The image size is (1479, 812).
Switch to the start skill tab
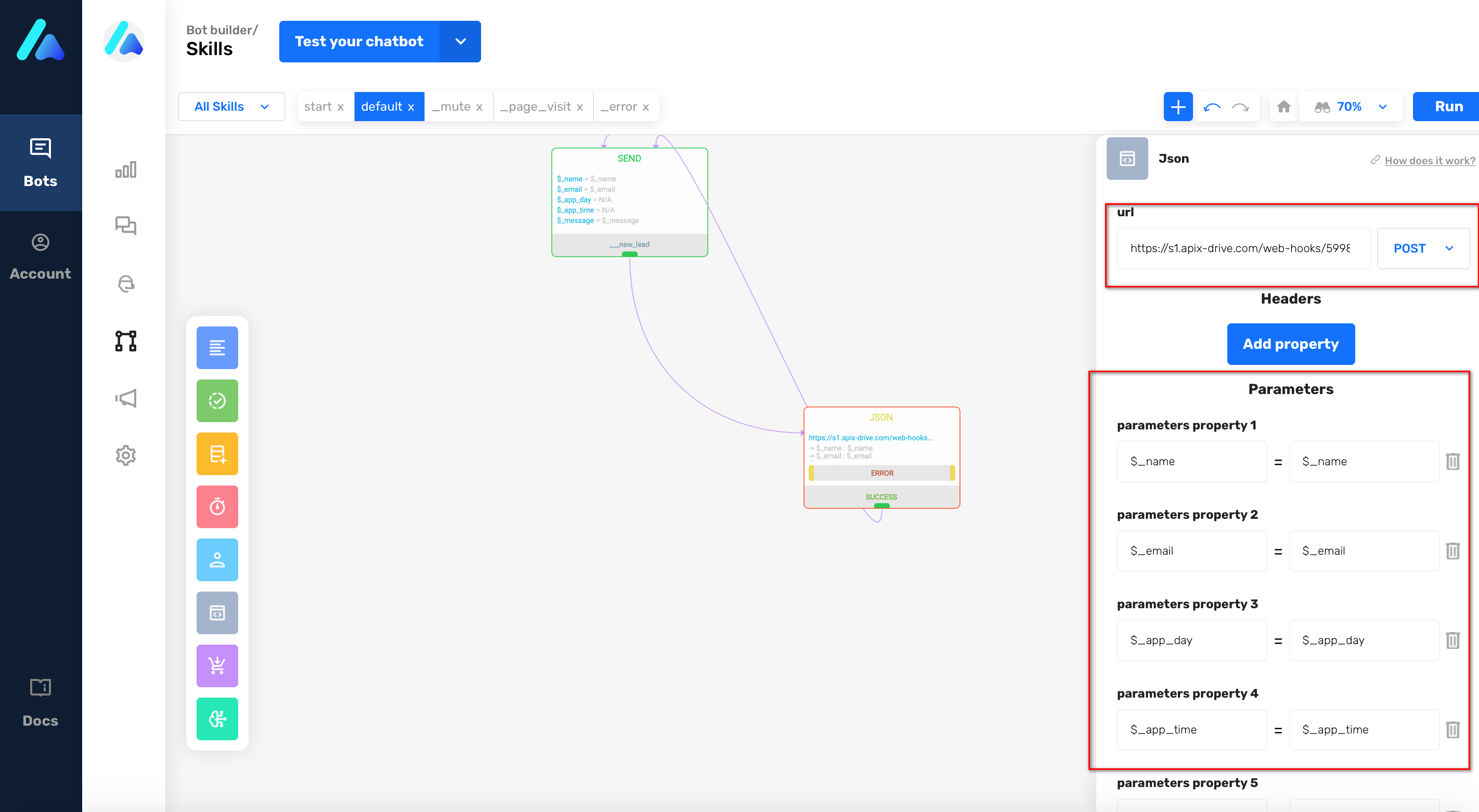[x=318, y=107]
